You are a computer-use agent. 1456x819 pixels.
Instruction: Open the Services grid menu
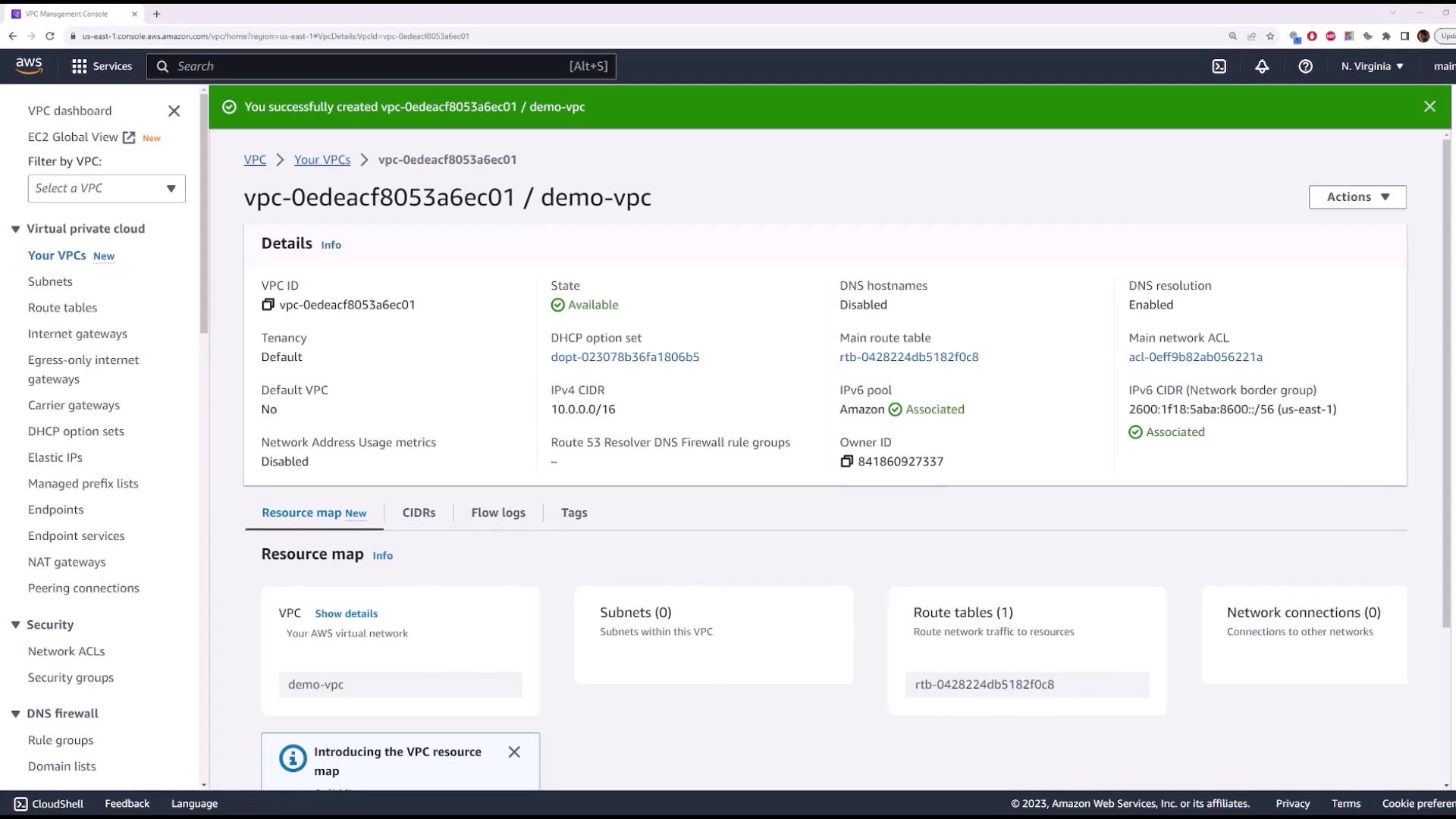tap(79, 67)
